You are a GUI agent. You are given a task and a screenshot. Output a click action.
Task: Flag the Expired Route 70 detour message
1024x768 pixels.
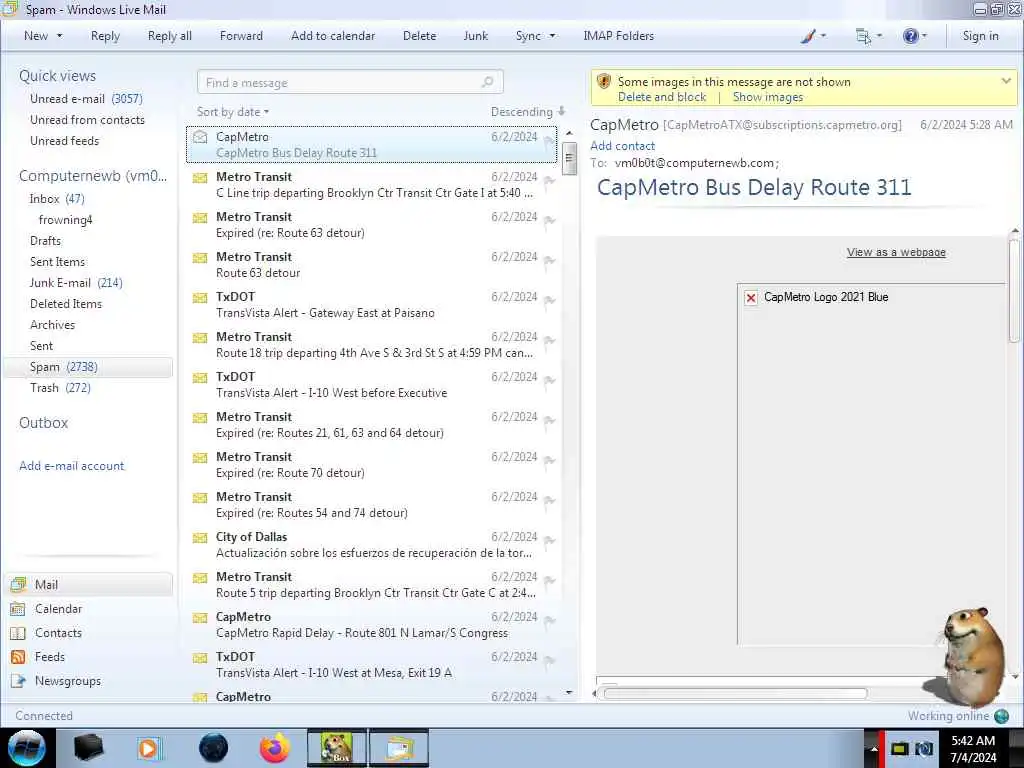point(549,461)
